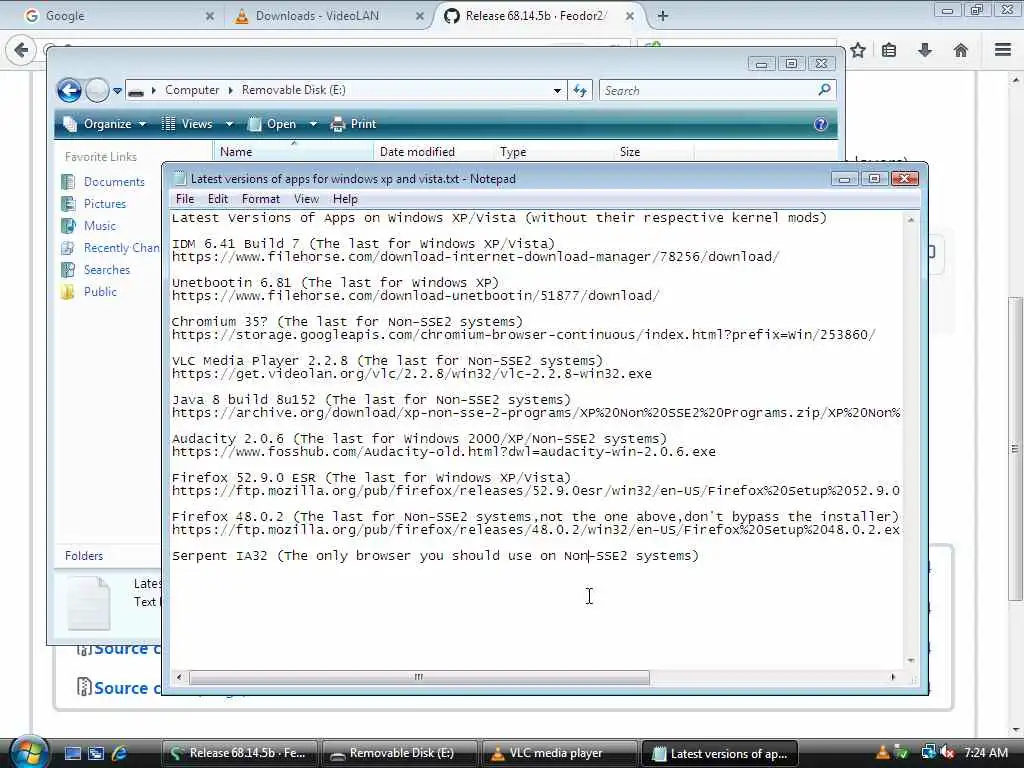Open browser bookmarks list icon
The height and width of the screenshot is (768, 1024).
click(x=889, y=50)
